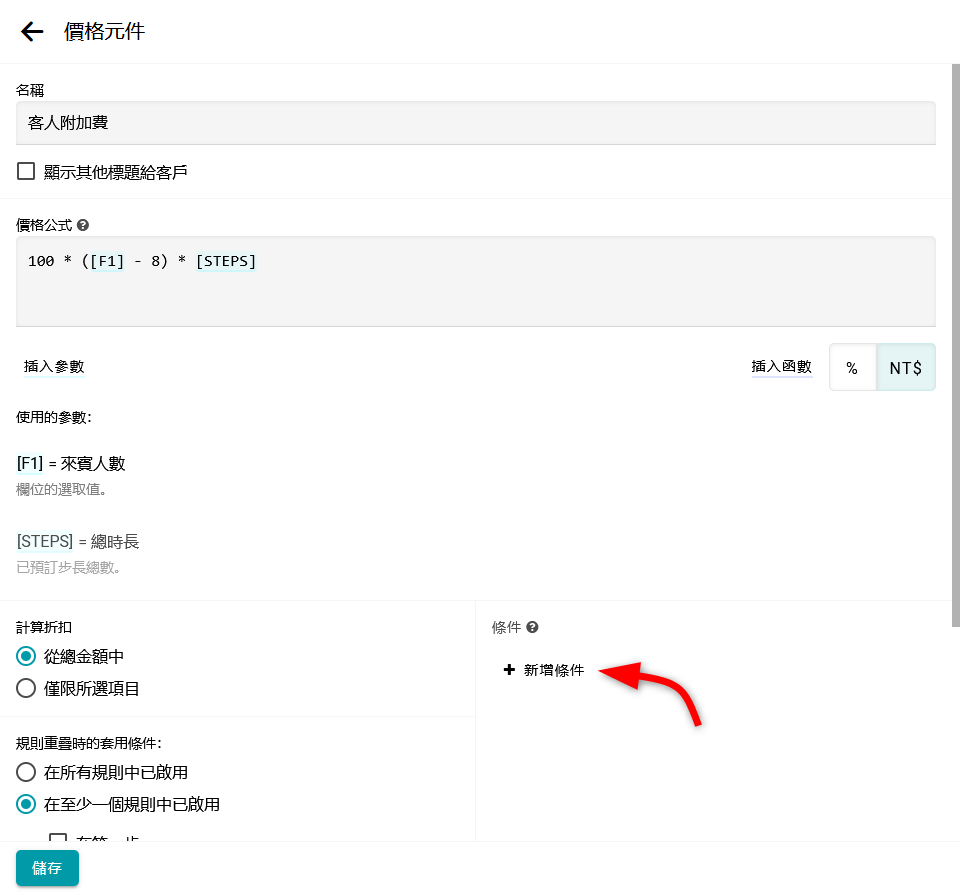The width and height of the screenshot is (960, 894).
Task: Click the [STEPS] parameter in 使用的參數
Action: coord(45,542)
